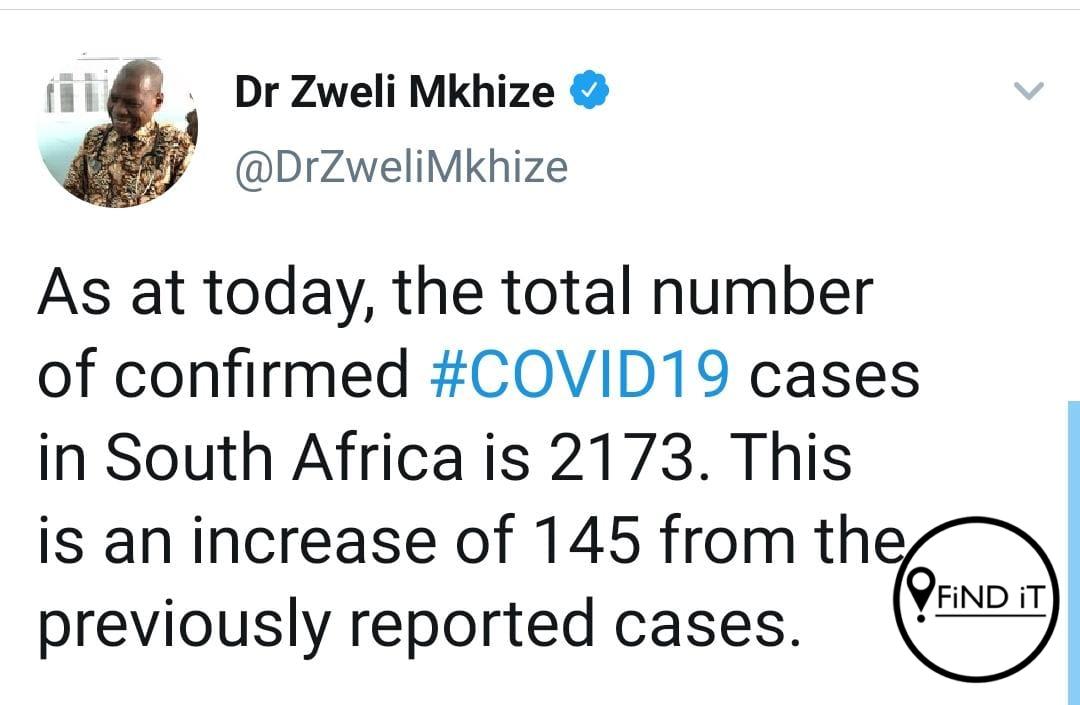Visit the @DrZweliMkhize handle link
Image resolution: width=1080 pixels, height=705 pixels.
point(402,167)
